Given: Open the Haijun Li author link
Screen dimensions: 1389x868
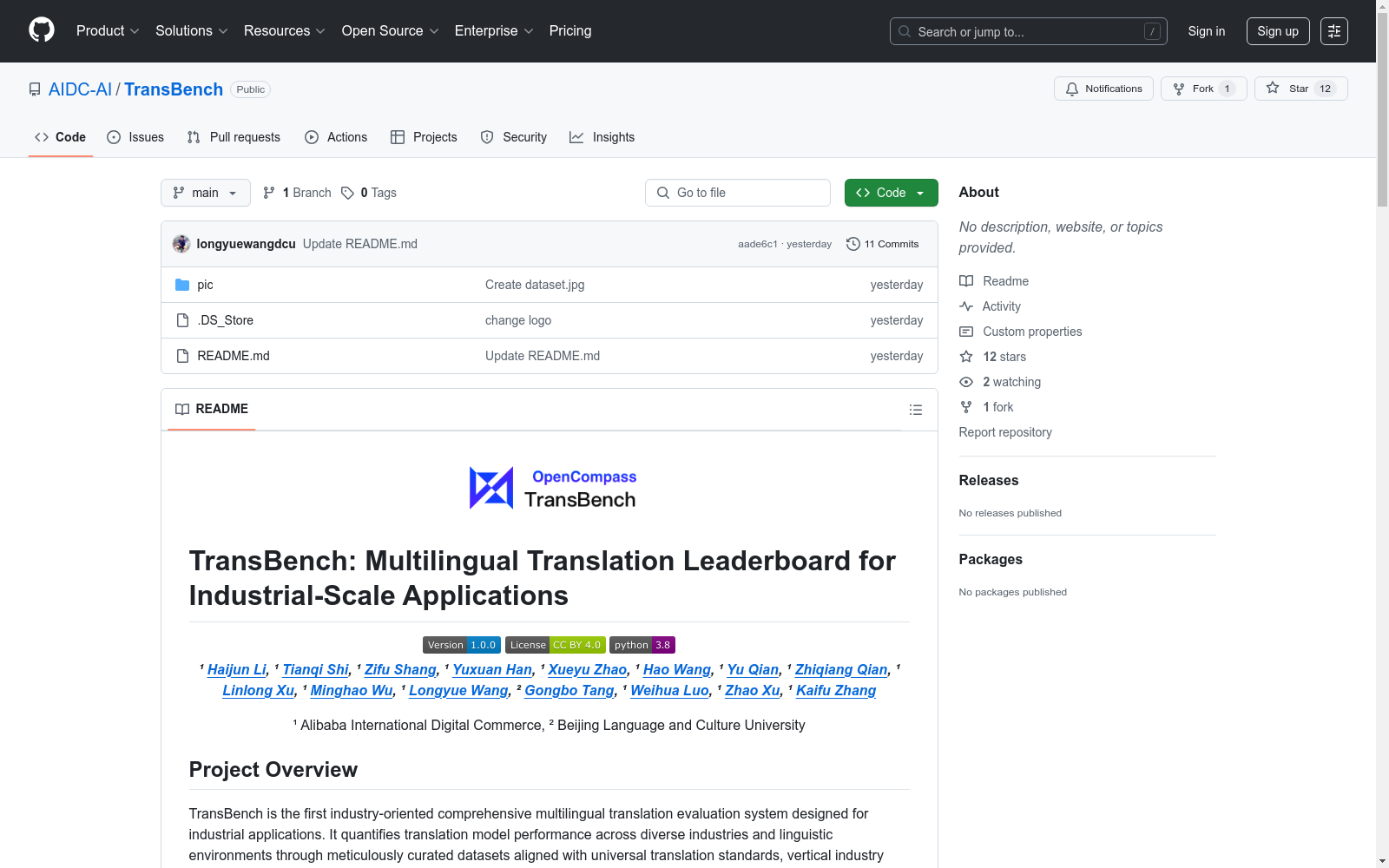Looking at the screenshot, I should tap(237, 669).
